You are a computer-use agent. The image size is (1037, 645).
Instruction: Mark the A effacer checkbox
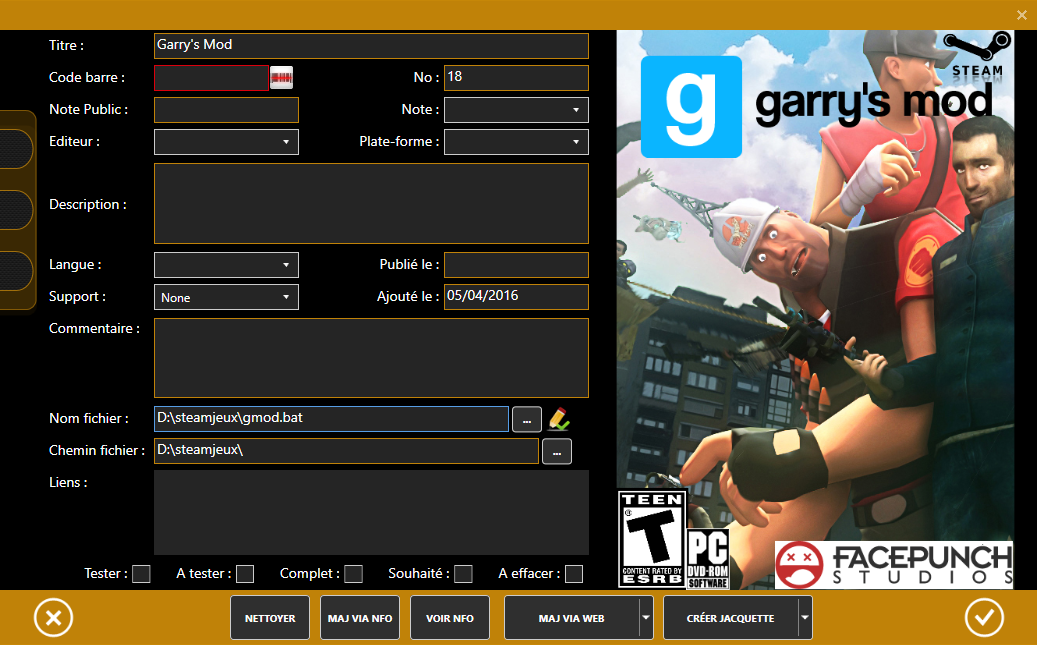(574, 574)
